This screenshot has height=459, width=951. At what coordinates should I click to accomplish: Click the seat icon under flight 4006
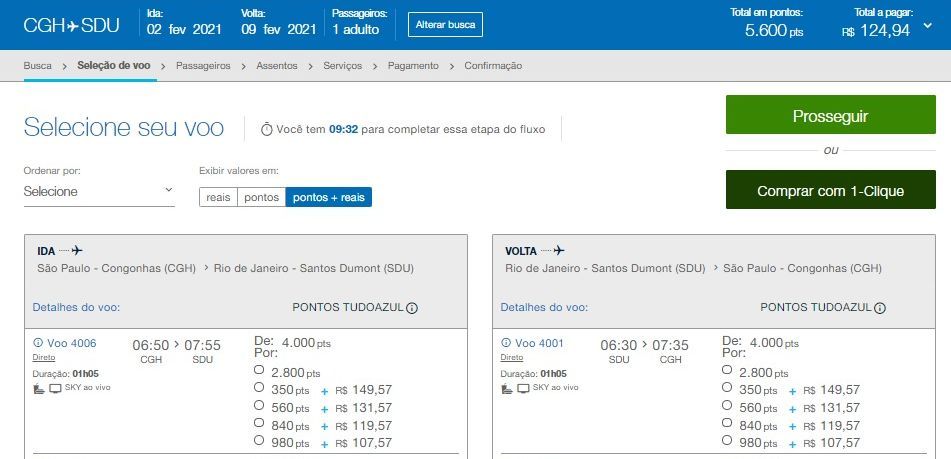(39, 388)
